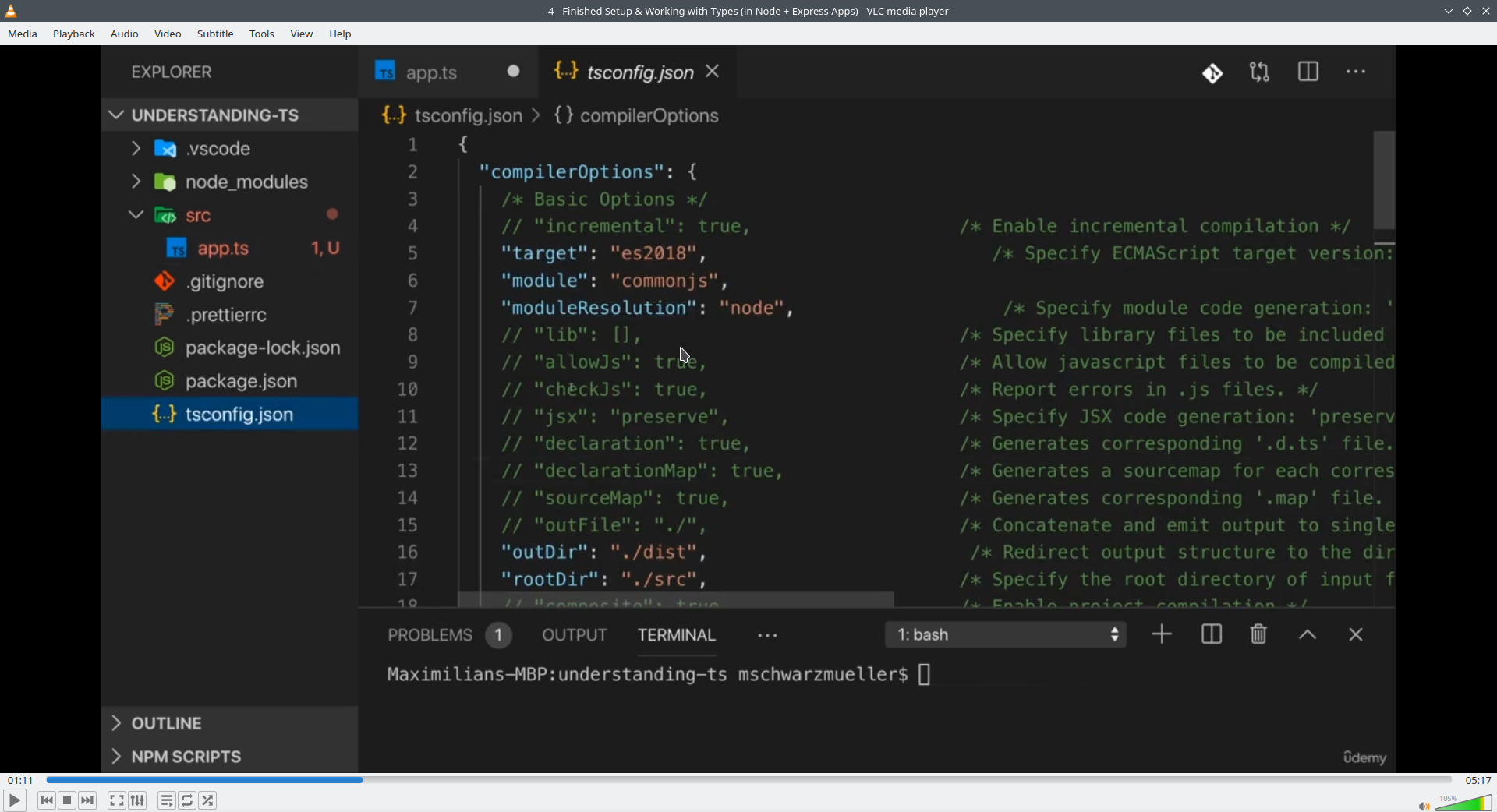This screenshot has width=1497, height=812.
Task: Select package.json in the Explorer
Action: (242, 381)
